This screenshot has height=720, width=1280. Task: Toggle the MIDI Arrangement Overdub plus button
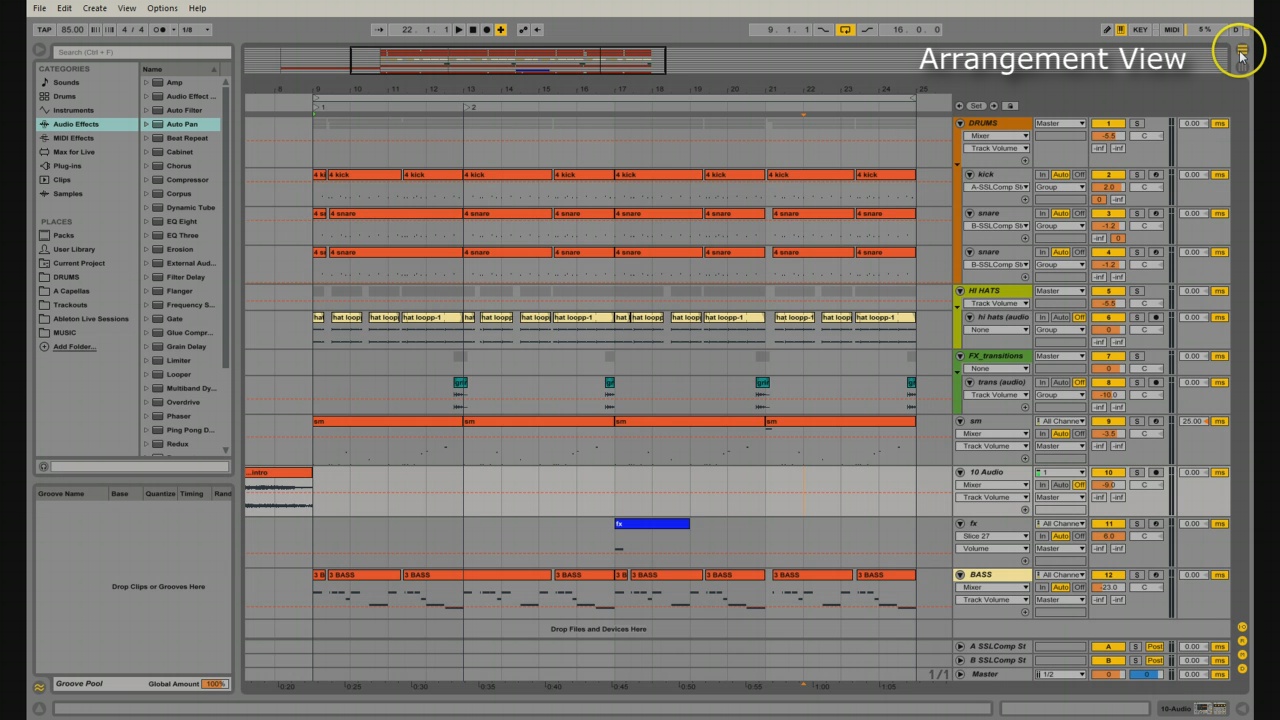pyautogui.click(x=501, y=30)
